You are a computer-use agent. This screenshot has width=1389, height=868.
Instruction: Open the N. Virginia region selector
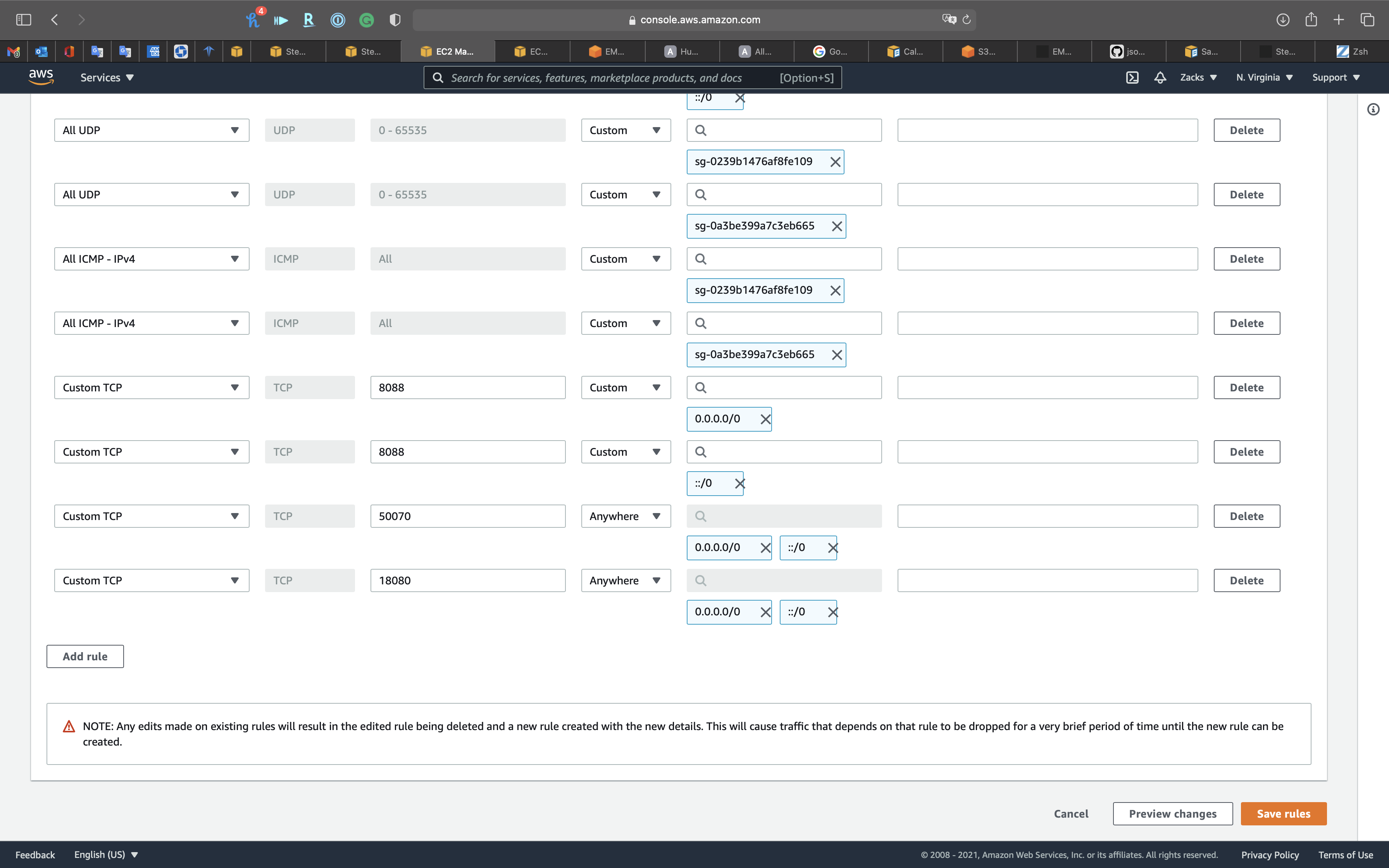pos(1264,77)
